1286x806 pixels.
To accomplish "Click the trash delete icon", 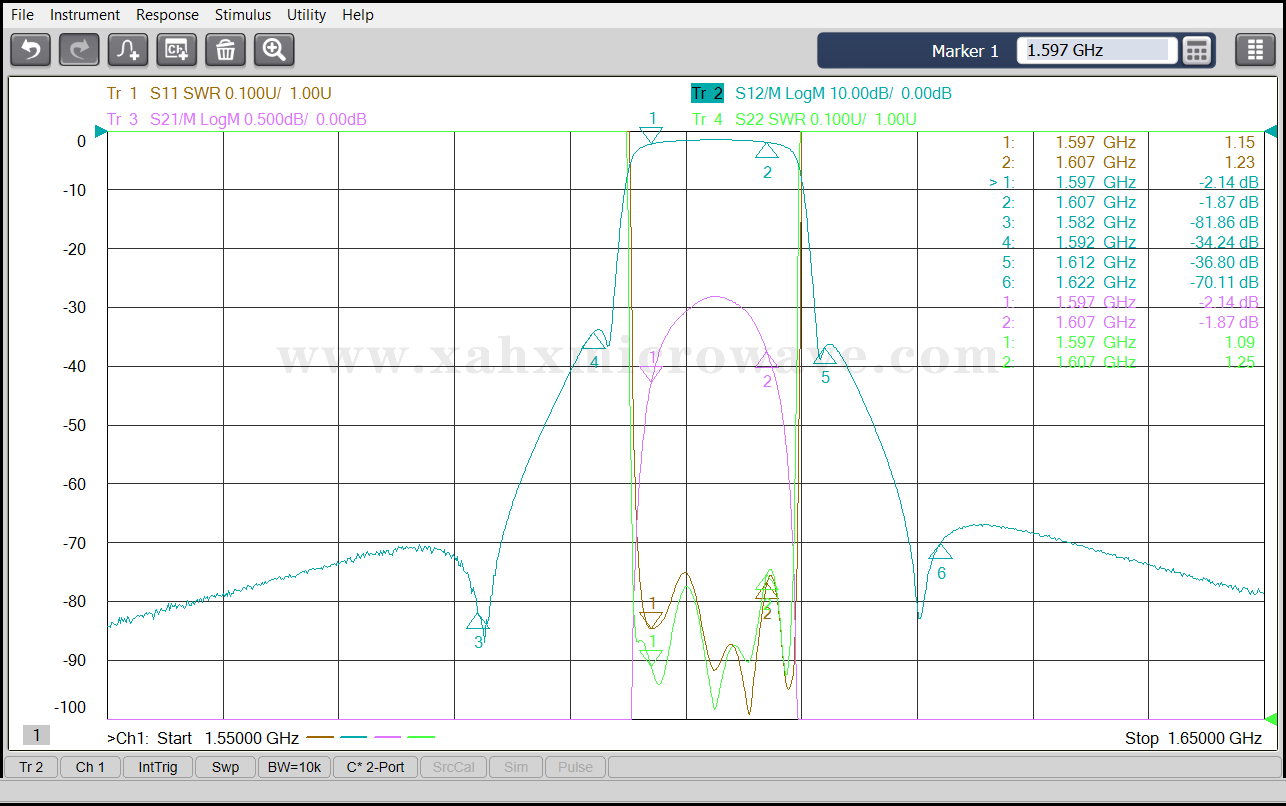I will coord(225,49).
